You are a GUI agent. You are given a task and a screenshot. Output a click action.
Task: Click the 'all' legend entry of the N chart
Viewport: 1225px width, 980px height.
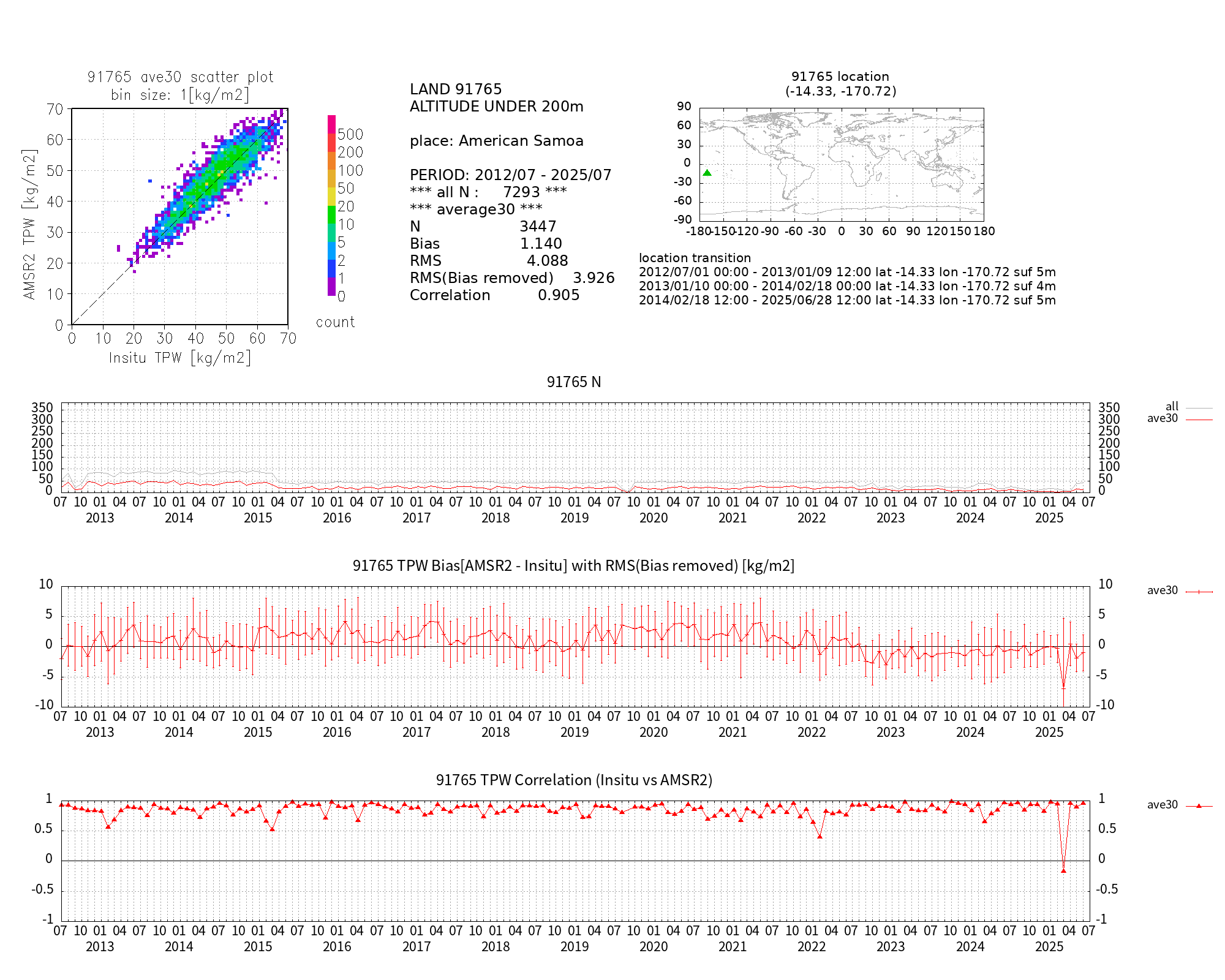[1188, 407]
